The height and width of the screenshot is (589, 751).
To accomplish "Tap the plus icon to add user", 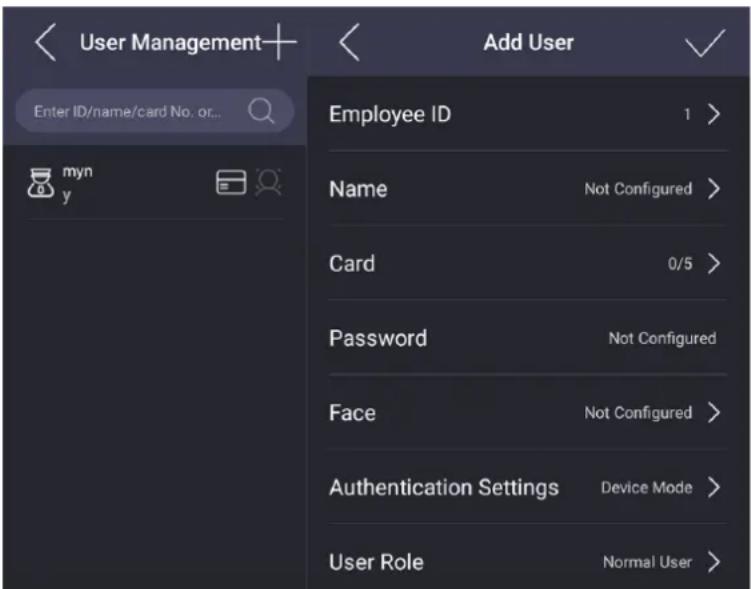I will [280, 42].
